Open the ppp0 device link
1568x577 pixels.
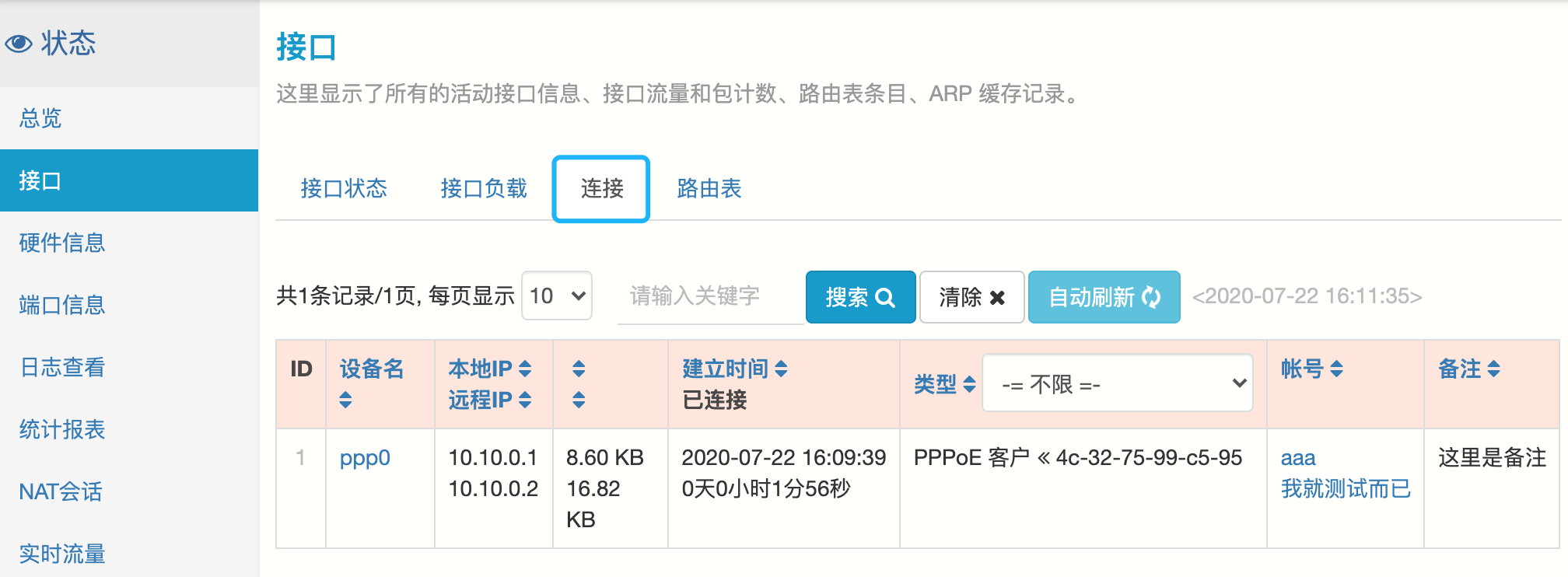click(x=365, y=458)
